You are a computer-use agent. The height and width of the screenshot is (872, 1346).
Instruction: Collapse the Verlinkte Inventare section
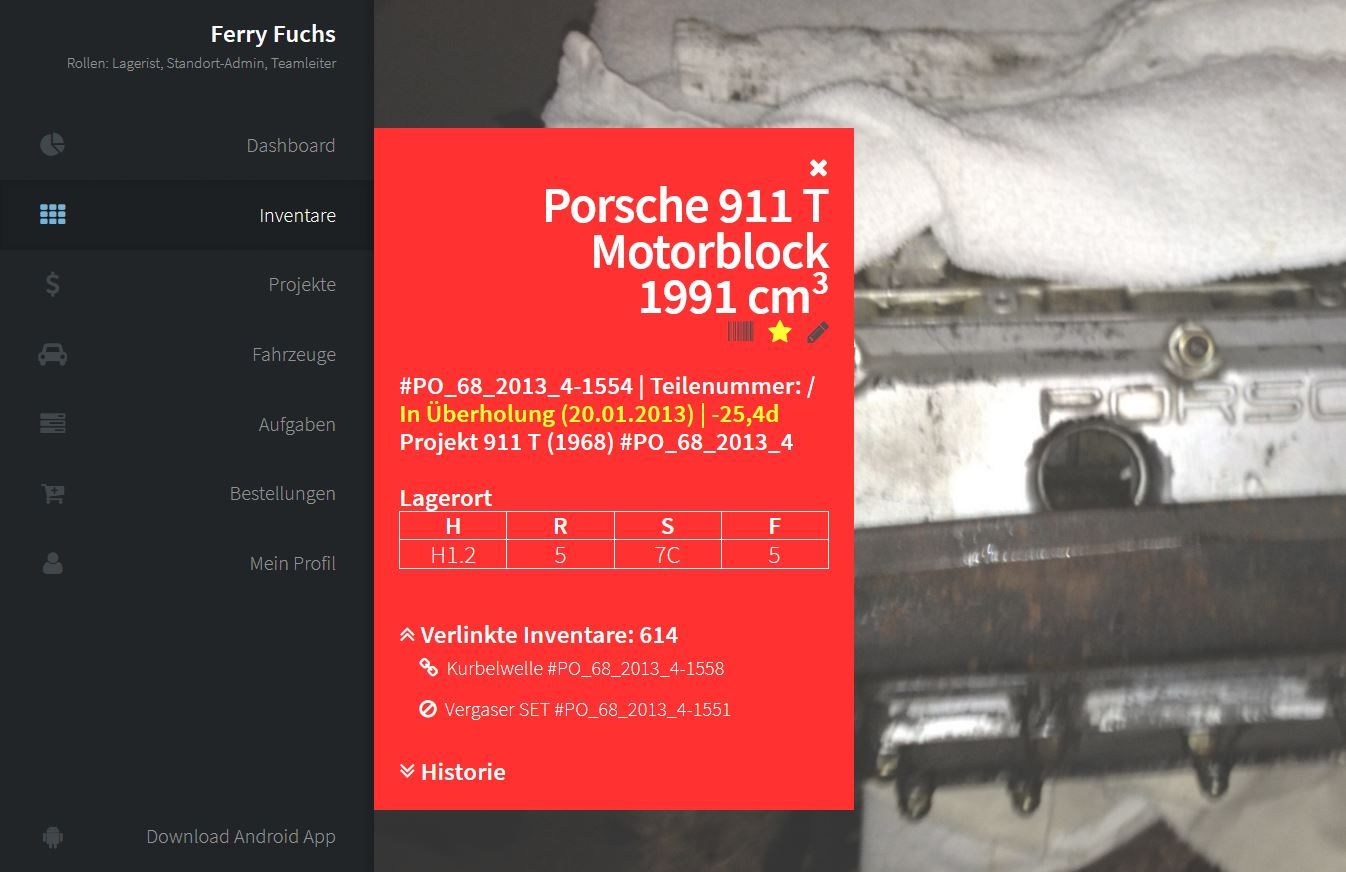[x=407, y=635]
